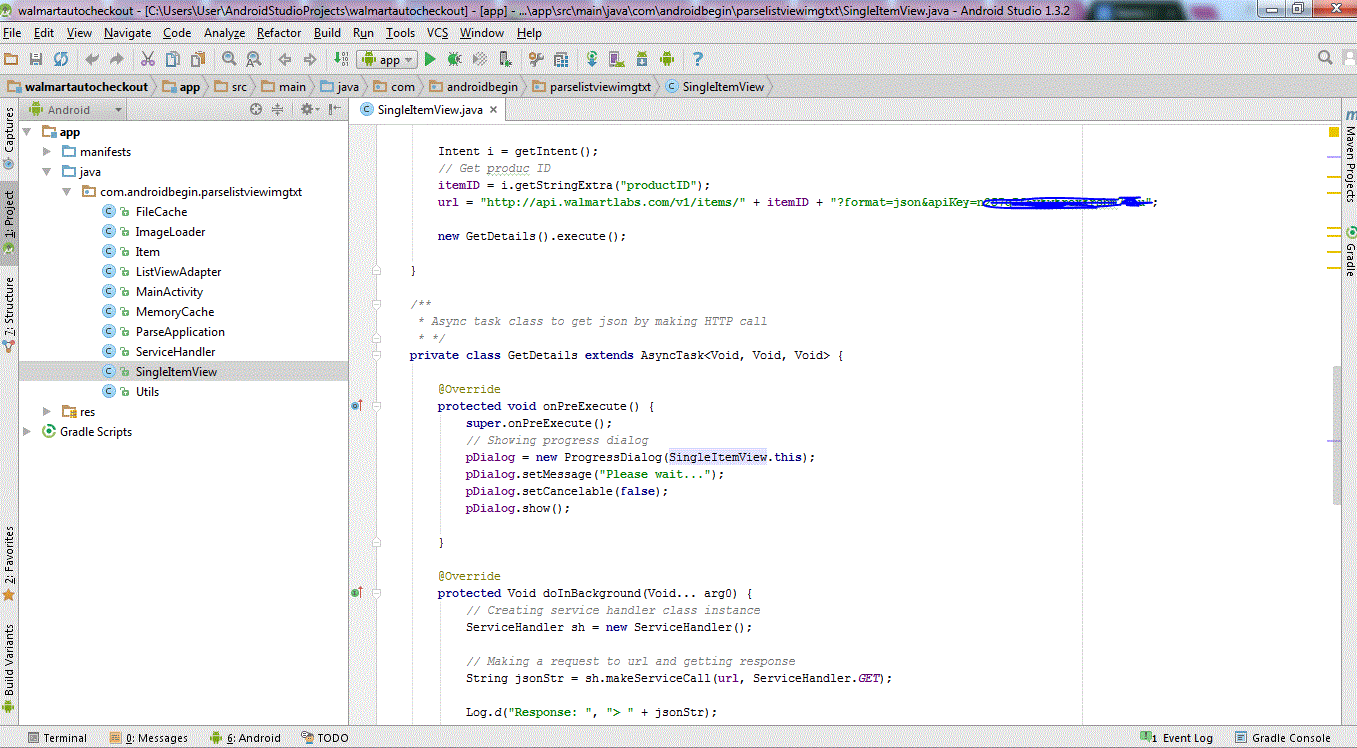Fold the GetDetails class declaration

click(x=376, y=355)
